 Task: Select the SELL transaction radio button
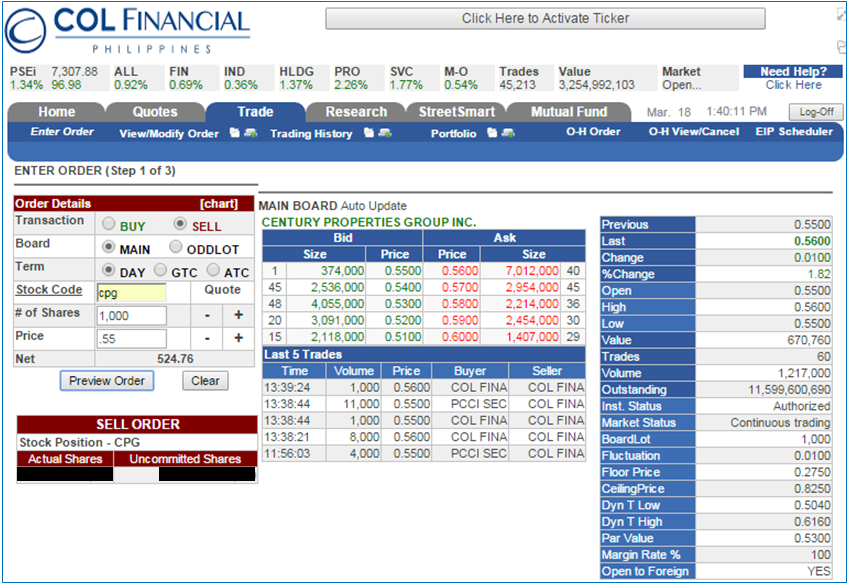(x=180, y=223)
